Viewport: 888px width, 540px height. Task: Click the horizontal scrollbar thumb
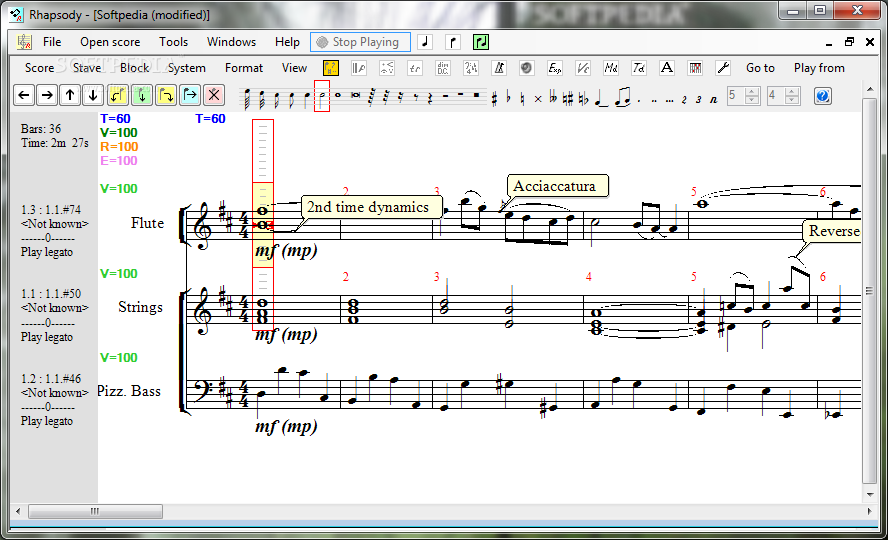[x=95, y=511]
